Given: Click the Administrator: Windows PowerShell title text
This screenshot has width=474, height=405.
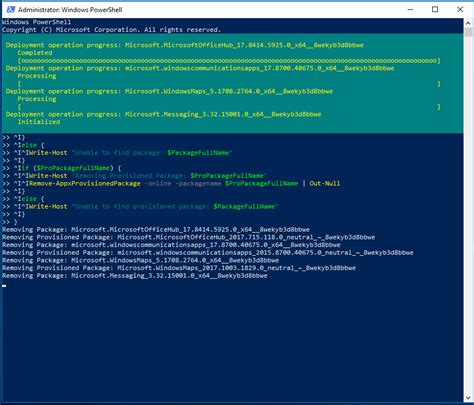Looking at the screenshot, I should [x=70, y=10].
